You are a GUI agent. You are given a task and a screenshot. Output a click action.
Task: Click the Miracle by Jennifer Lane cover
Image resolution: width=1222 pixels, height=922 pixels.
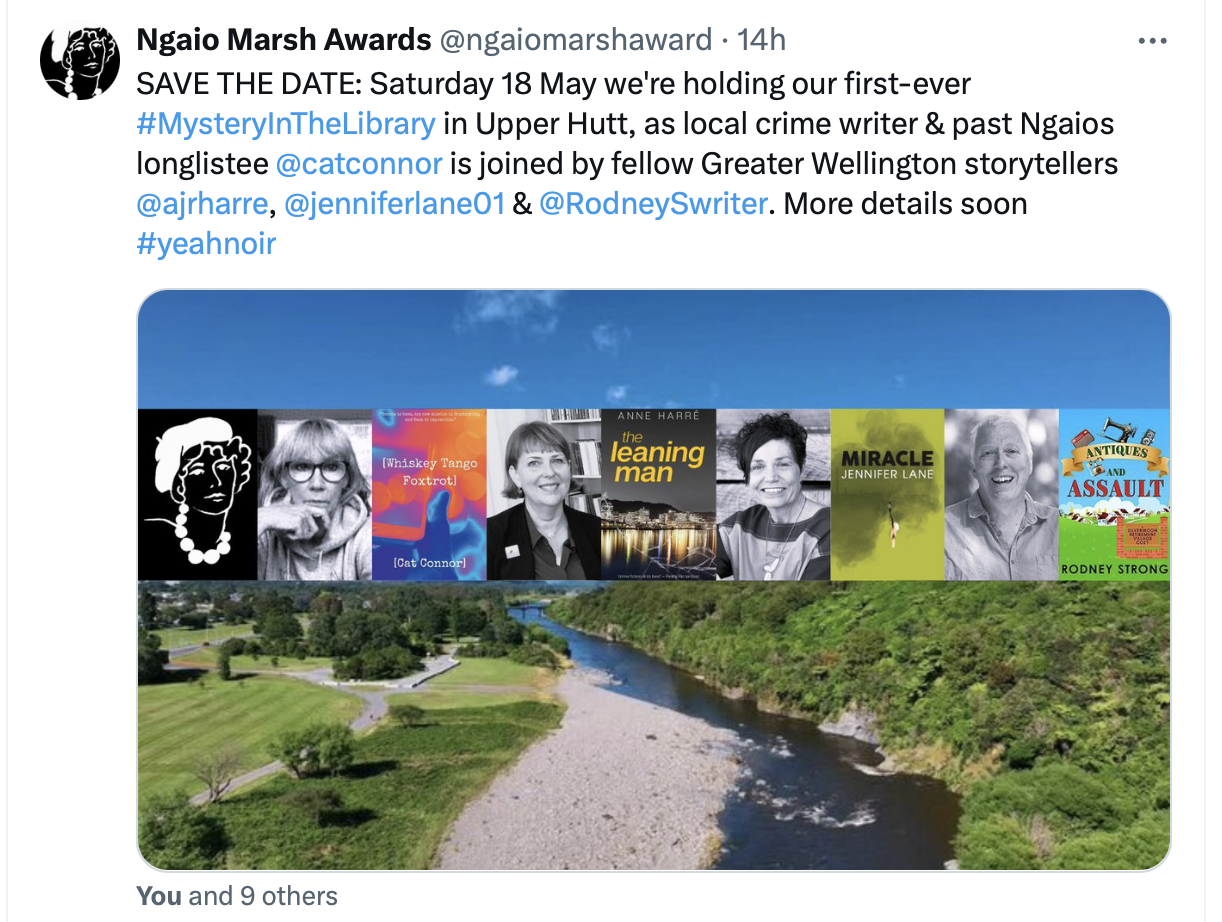(887, 494)
